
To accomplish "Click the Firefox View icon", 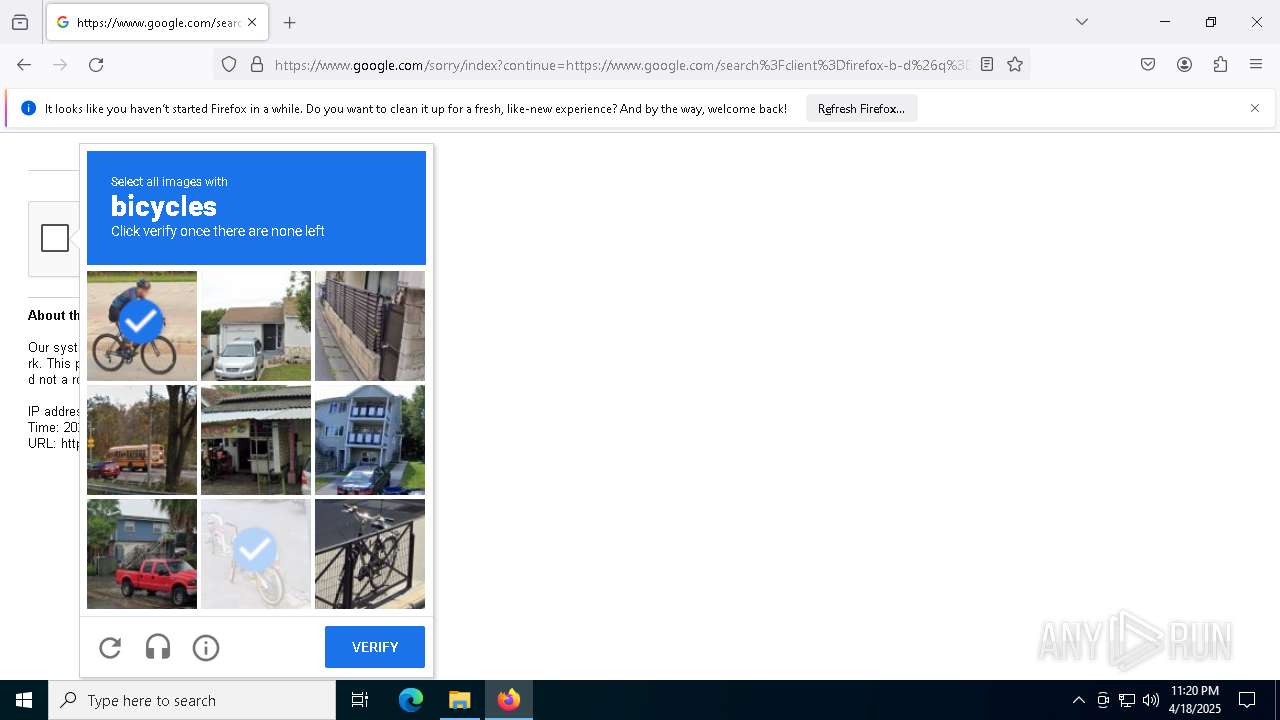I will click(20, 22).
